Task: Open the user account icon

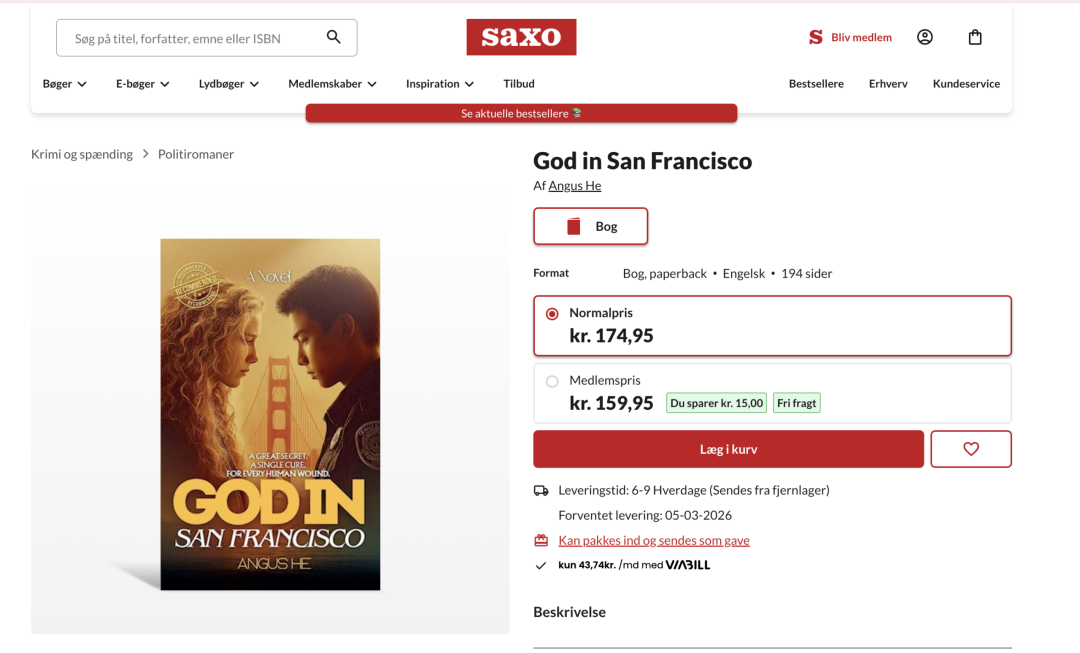Action: coord(925,38)
